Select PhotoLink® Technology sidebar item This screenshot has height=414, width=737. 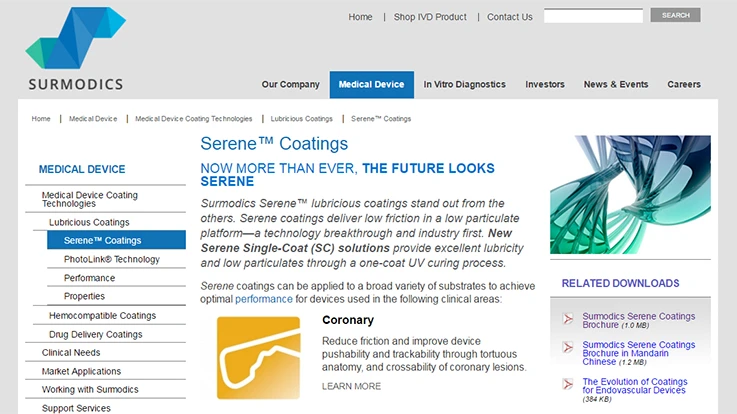point(112,259)
